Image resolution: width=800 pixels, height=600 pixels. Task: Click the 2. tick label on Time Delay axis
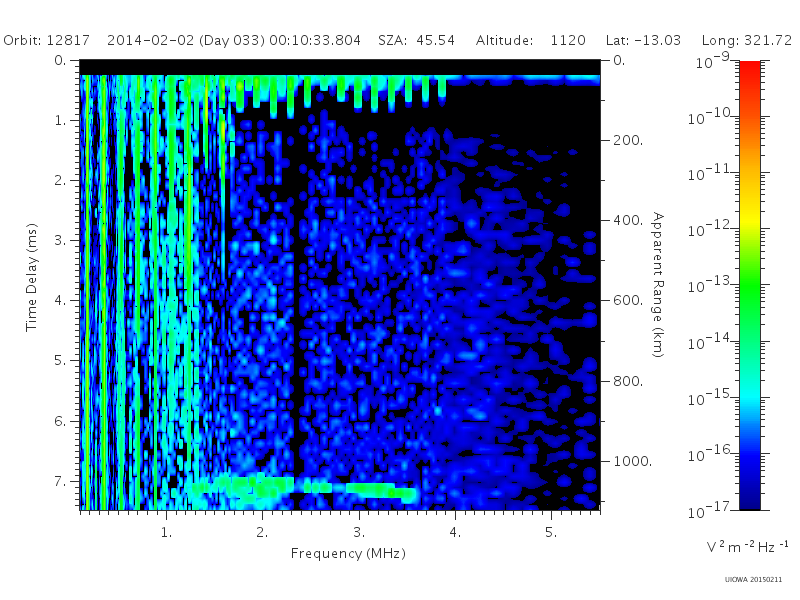(60, 181)
